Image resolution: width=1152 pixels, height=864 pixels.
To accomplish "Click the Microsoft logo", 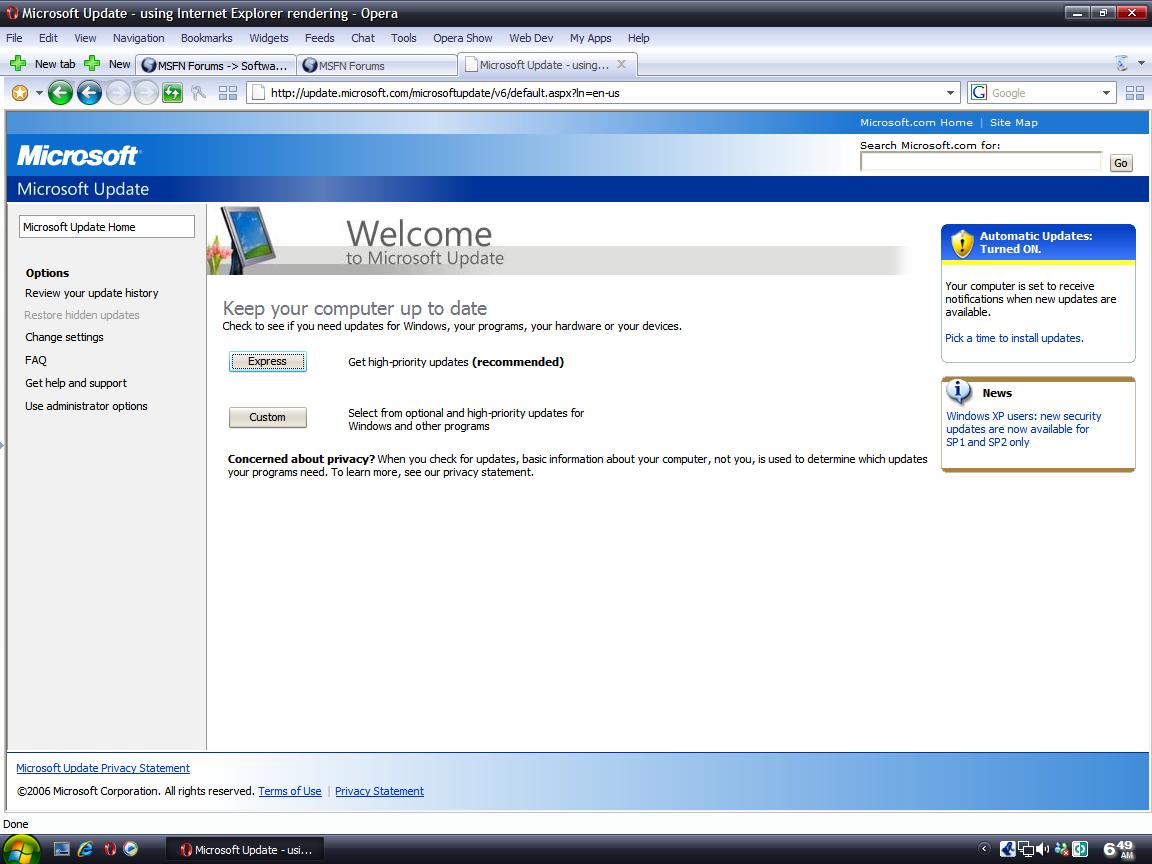I will pos(77,155).
